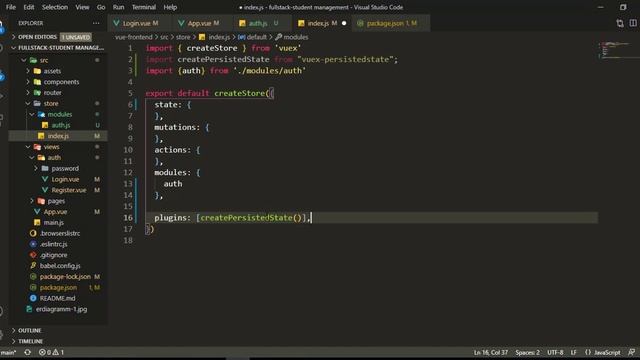Change indentation via Spaces: 2
This screenshot has width=640, height=360.
tap(527, 352)
